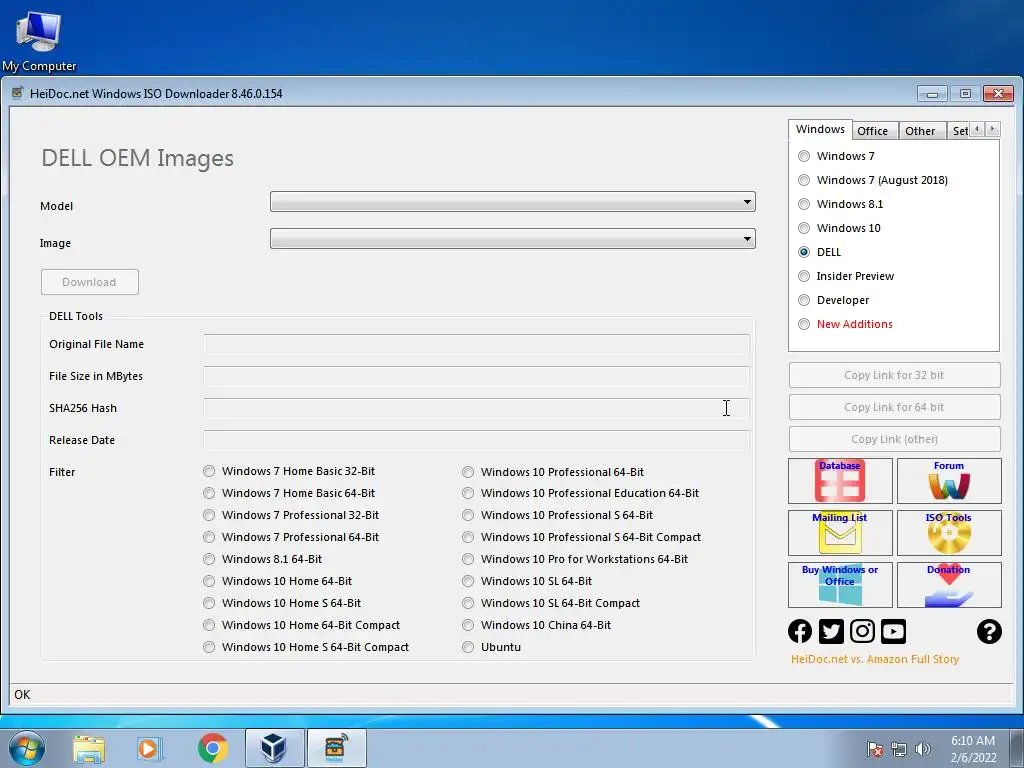Filter by Ubuntu images

tap(492, 647)
